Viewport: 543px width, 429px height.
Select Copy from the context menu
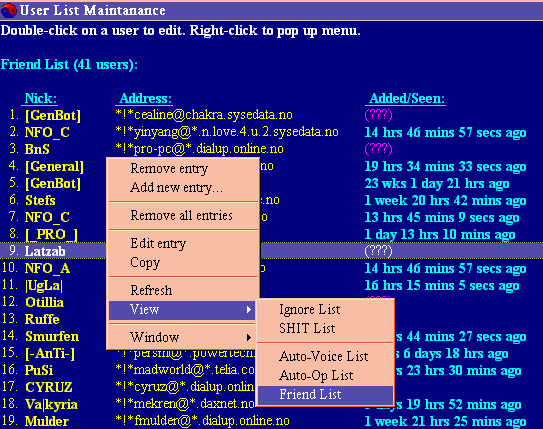pyautogui.click(x=145, y=263)
